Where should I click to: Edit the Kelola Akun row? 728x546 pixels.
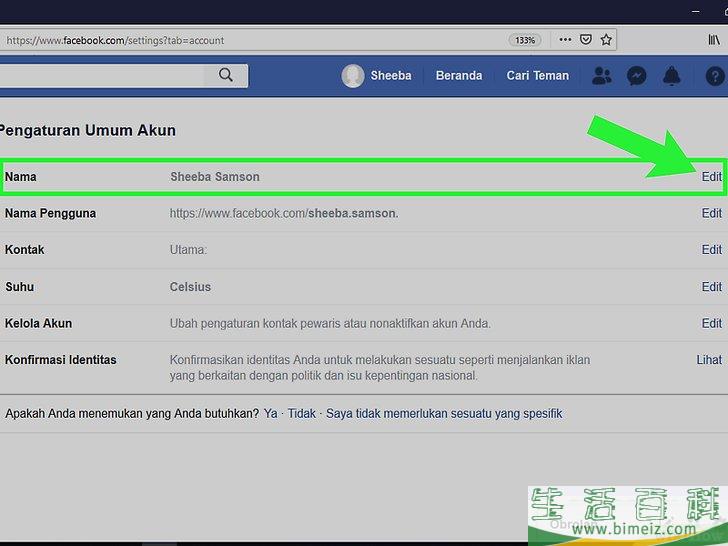pos(712,323)
